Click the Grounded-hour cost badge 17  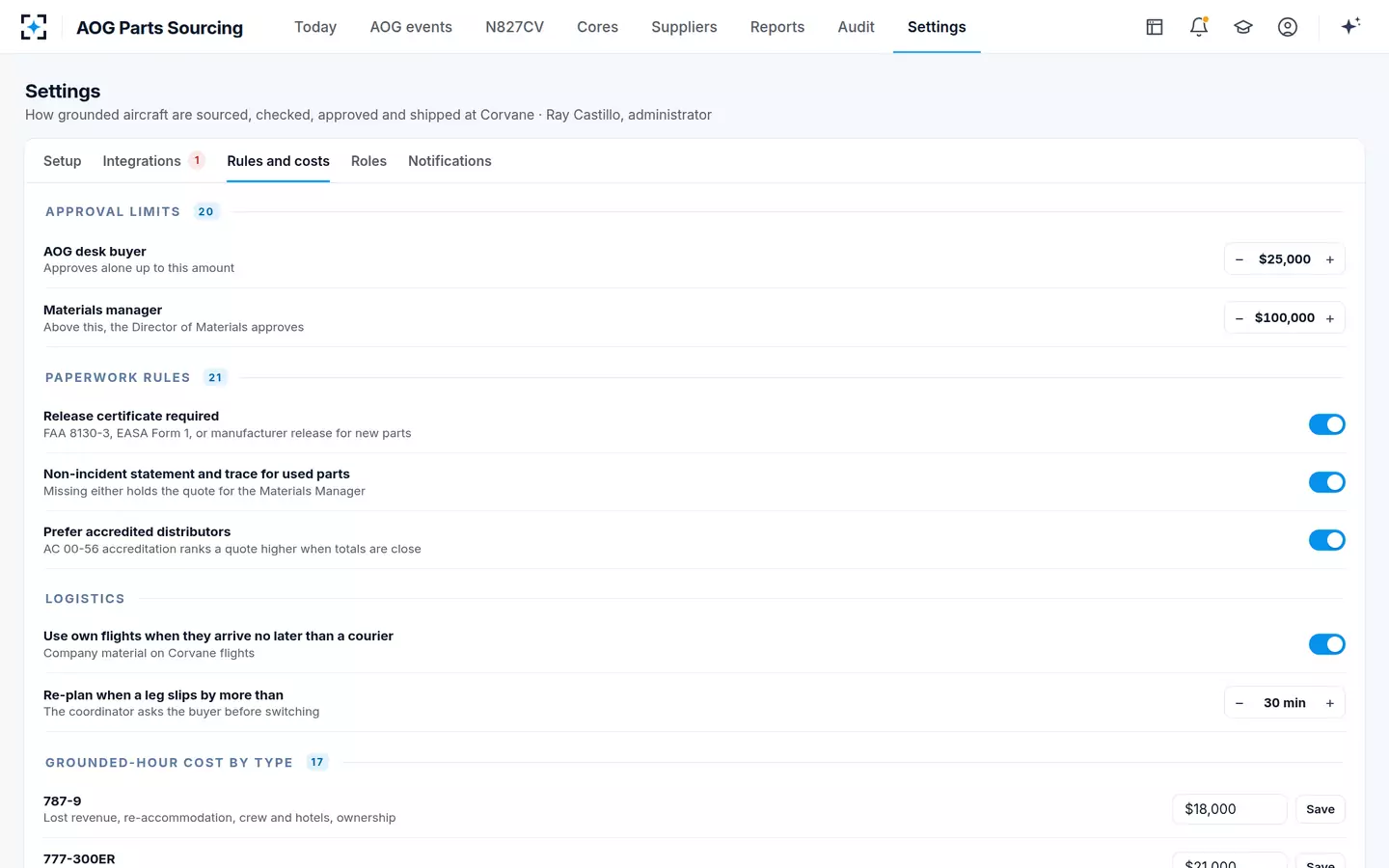point(317,762)
